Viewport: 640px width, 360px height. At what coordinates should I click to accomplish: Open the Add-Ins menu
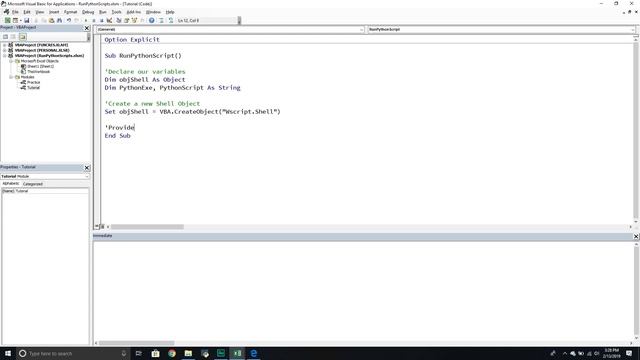(x=134, y=12)
